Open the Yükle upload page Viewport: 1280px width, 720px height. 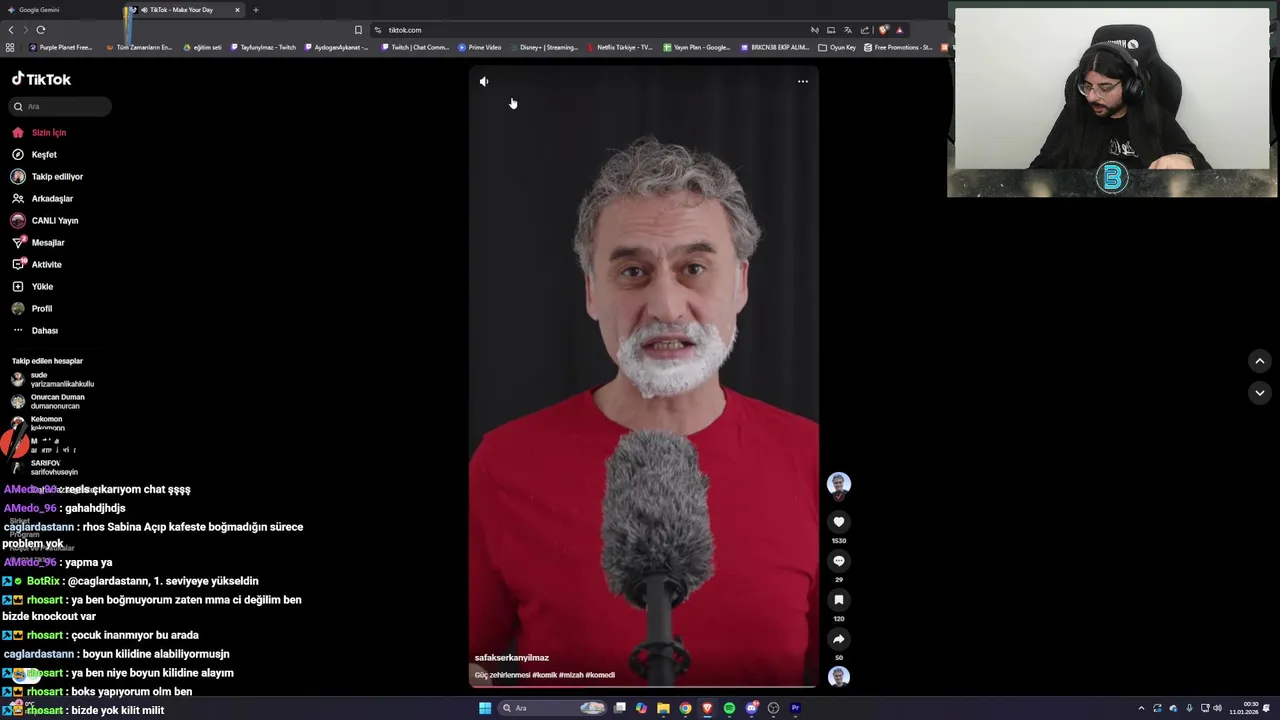[x=32, y=286]
